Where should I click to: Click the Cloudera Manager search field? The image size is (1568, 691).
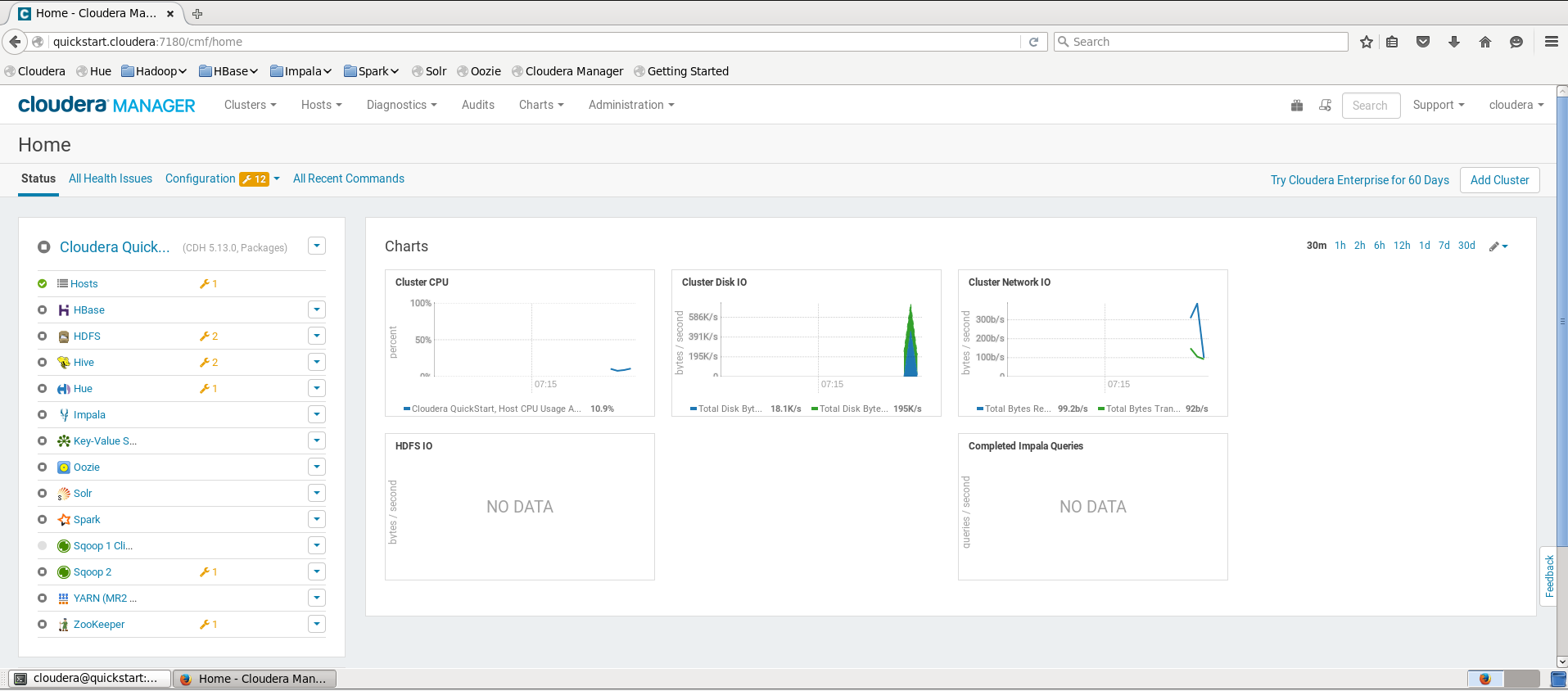[1371, 106]
